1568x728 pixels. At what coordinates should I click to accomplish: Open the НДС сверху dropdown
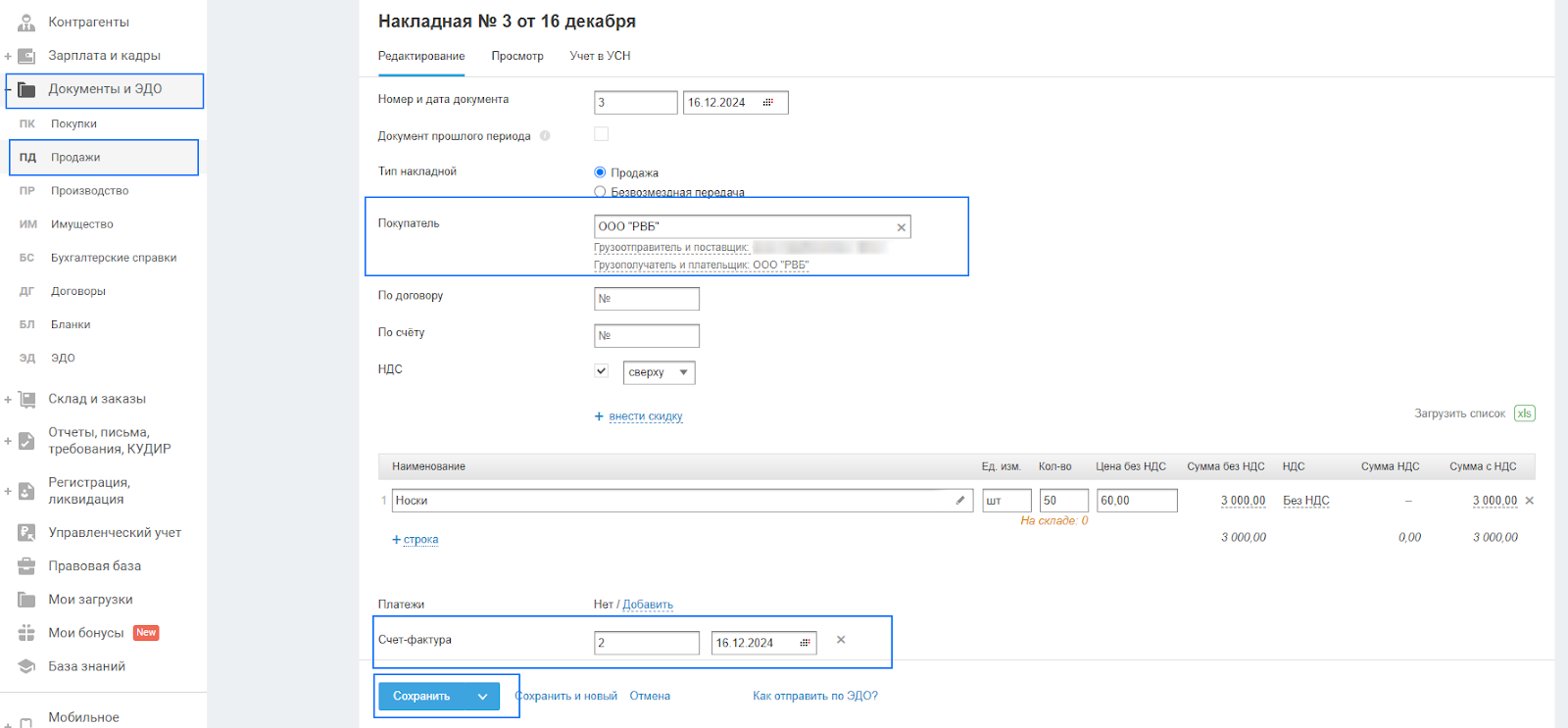[660, 372]
